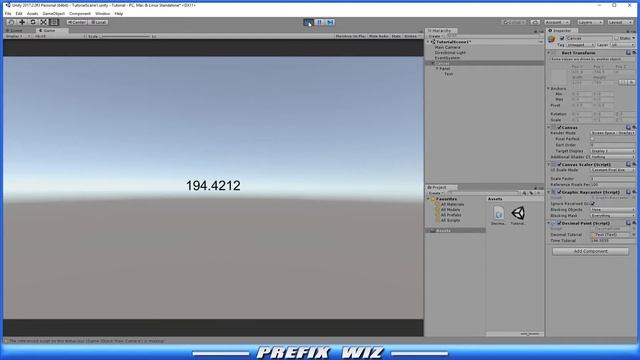Toggle the Pixel Perfect checkbox
The image size is (640, 360).
tap(592, 139)
